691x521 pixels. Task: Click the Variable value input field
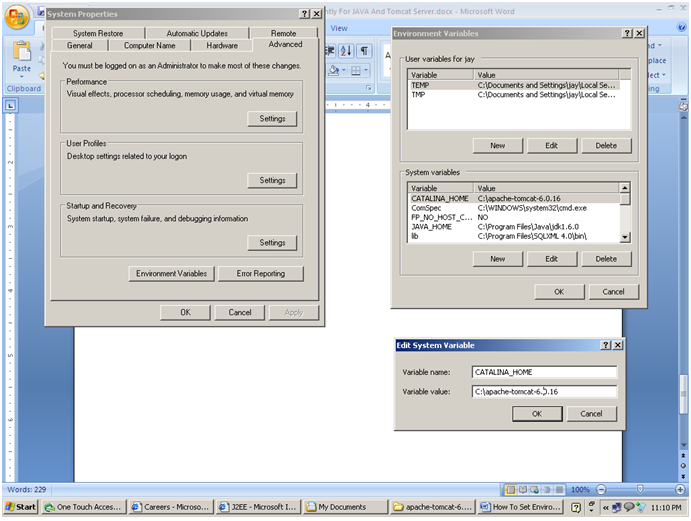tap(544, 391)
